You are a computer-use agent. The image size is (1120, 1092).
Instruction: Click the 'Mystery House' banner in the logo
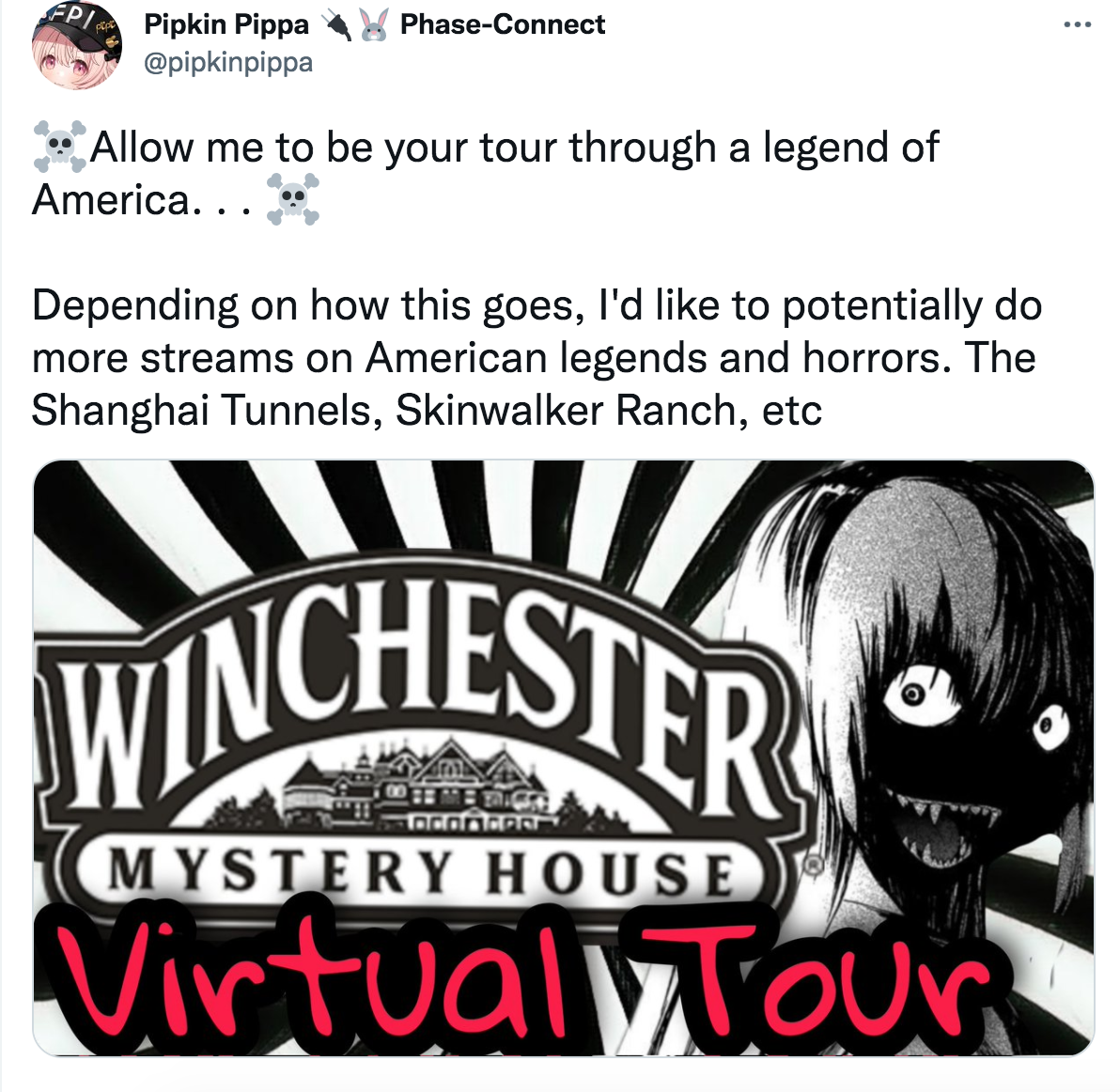pyautogui.click(x=420, y=873)
